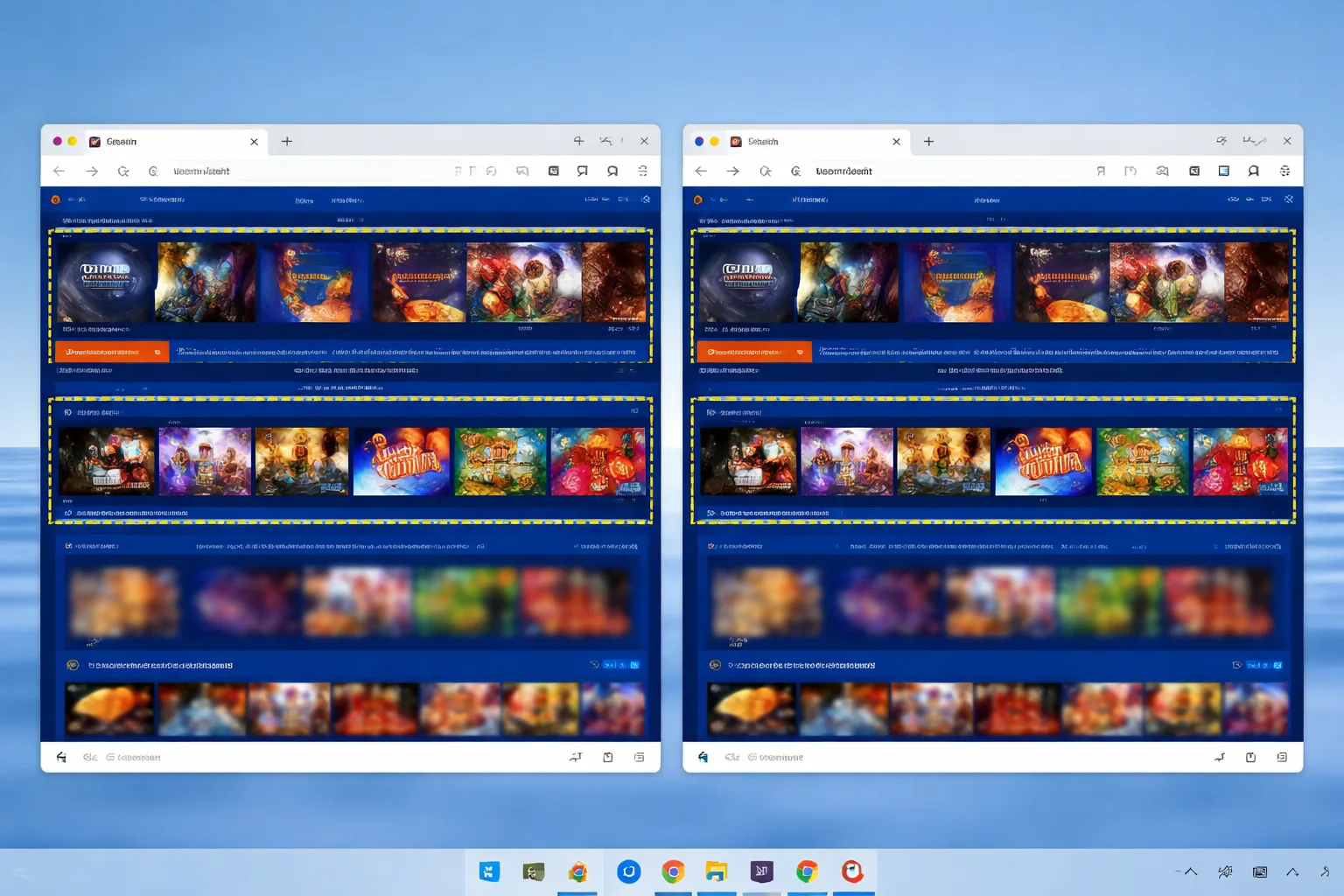The width and height of the screenshot is (1344, 896).
Task: Reload the page in the left browser window
Action: pos(123,171)
